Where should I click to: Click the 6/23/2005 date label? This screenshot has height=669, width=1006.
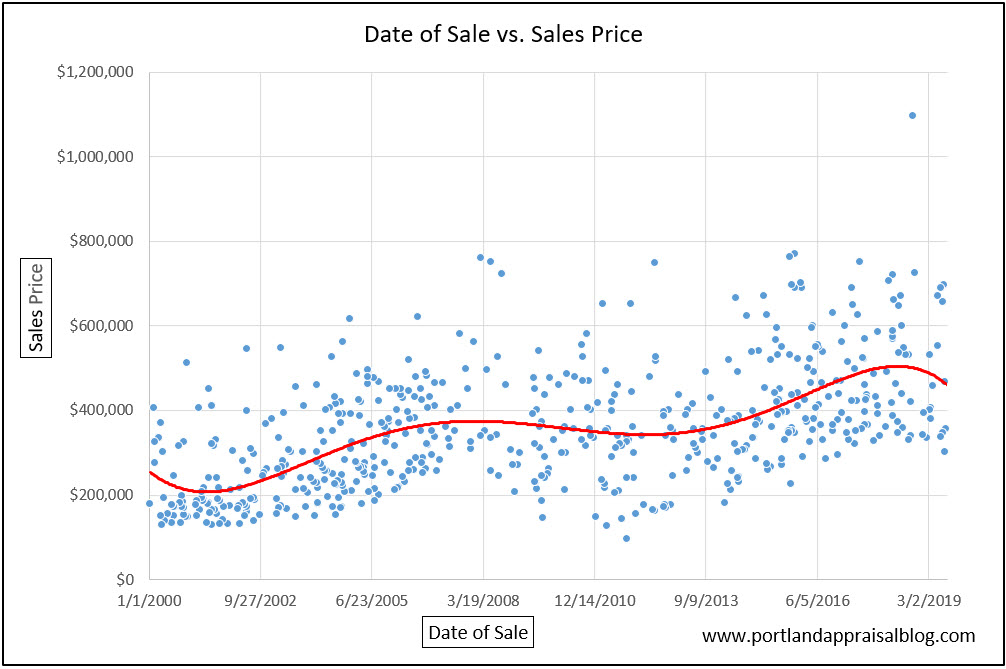(x=371, y=602)
